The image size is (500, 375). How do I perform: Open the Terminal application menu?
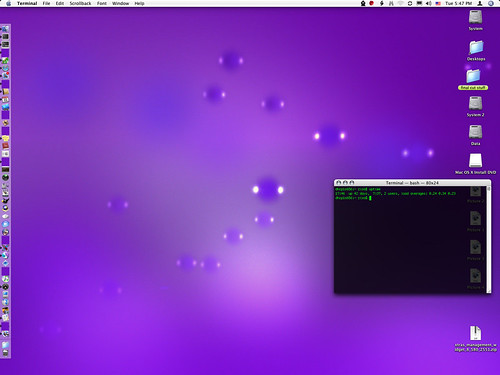[x=27, y=3]
